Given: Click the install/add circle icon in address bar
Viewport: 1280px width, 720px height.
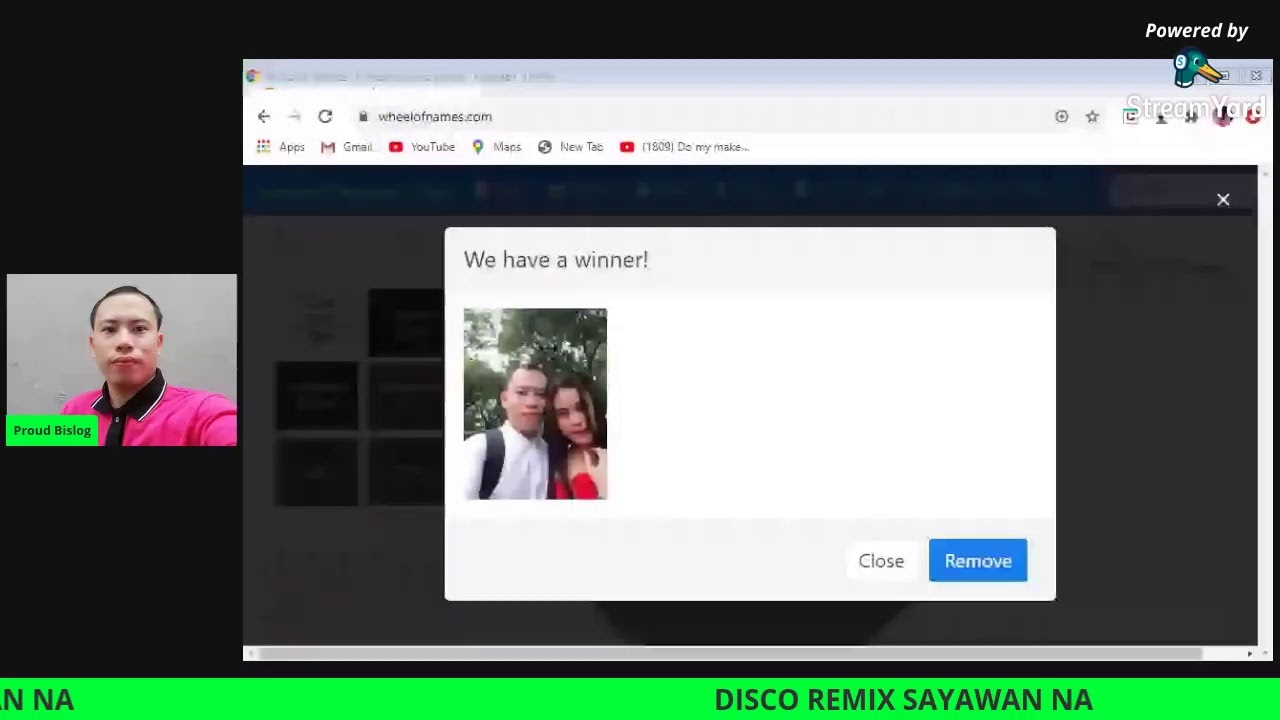Looking at the screenshot, I should (x=1061, y=117).
